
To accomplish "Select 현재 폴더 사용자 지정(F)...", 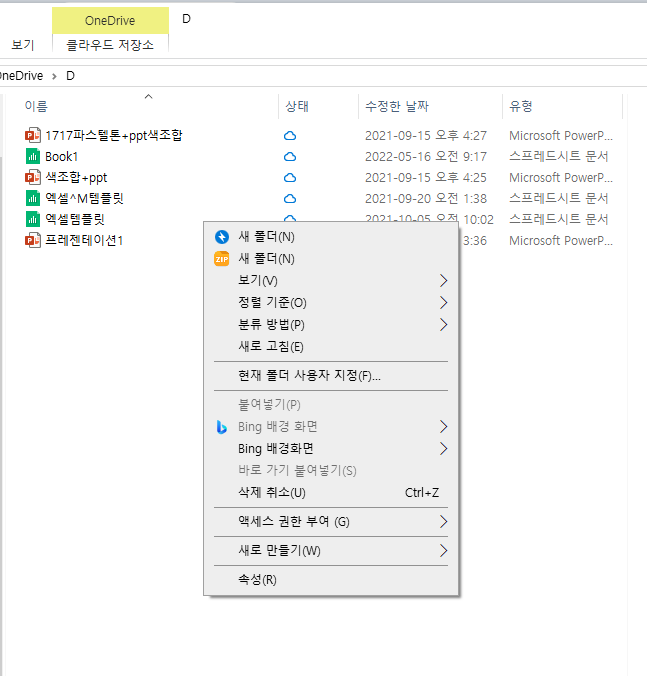I will tap(331, 376).
